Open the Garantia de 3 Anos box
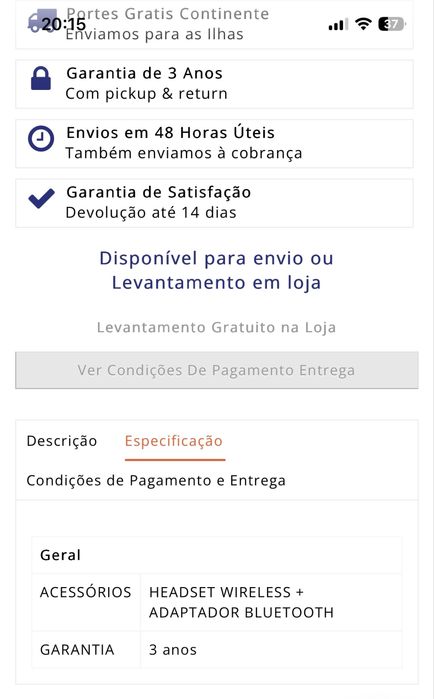This screenshot has width=434, height=699. coord(214,84)
